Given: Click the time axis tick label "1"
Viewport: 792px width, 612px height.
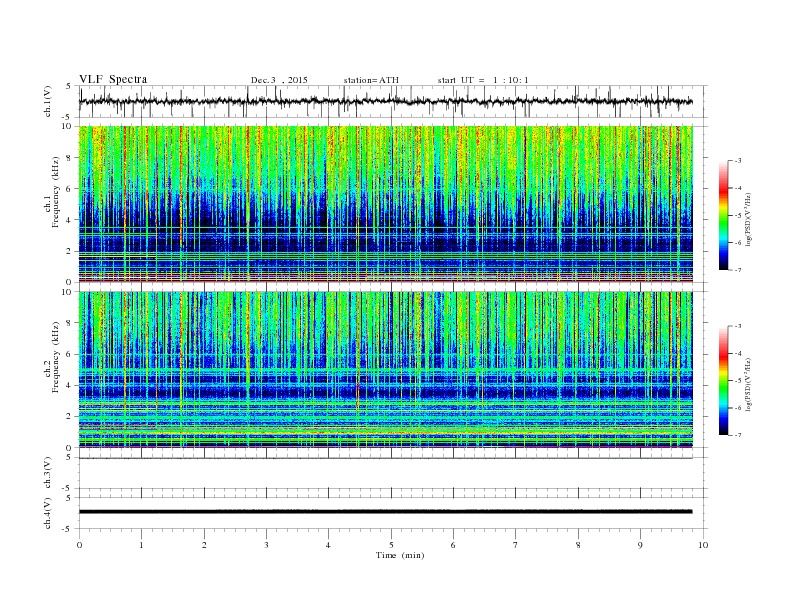Looking at the screenshot, I should [141, 545].
